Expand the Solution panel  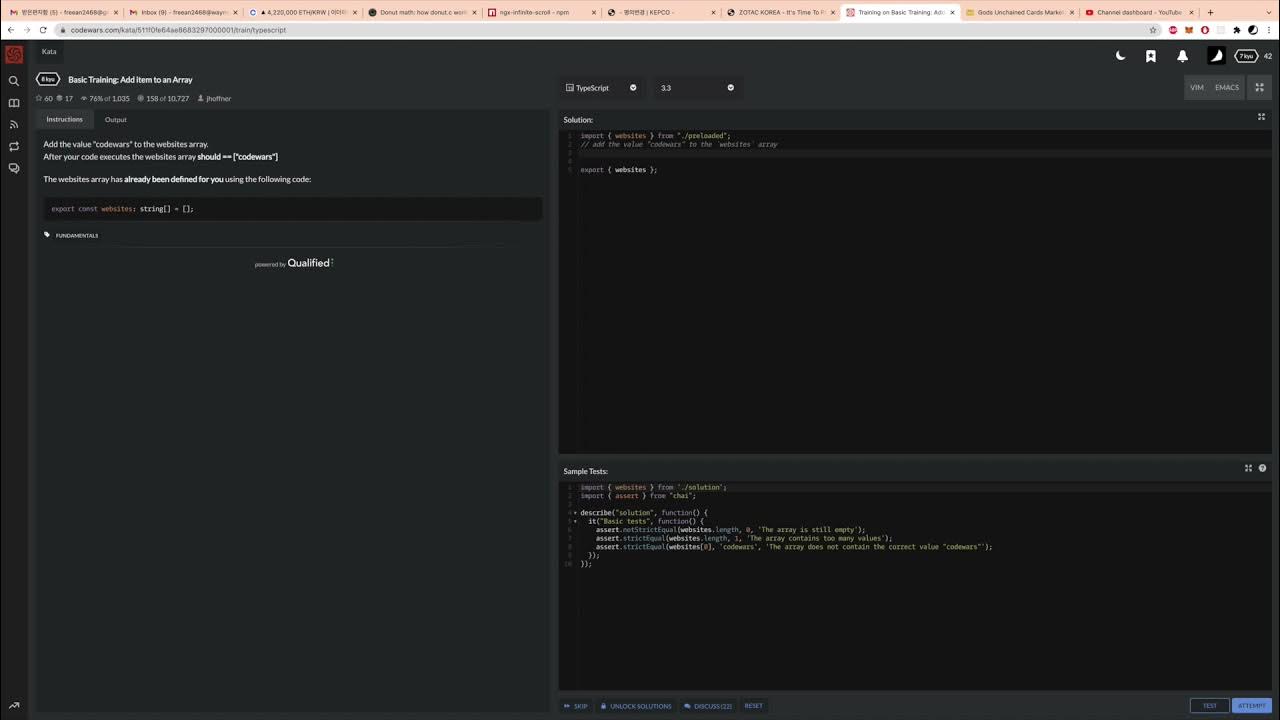[1261, 117]
